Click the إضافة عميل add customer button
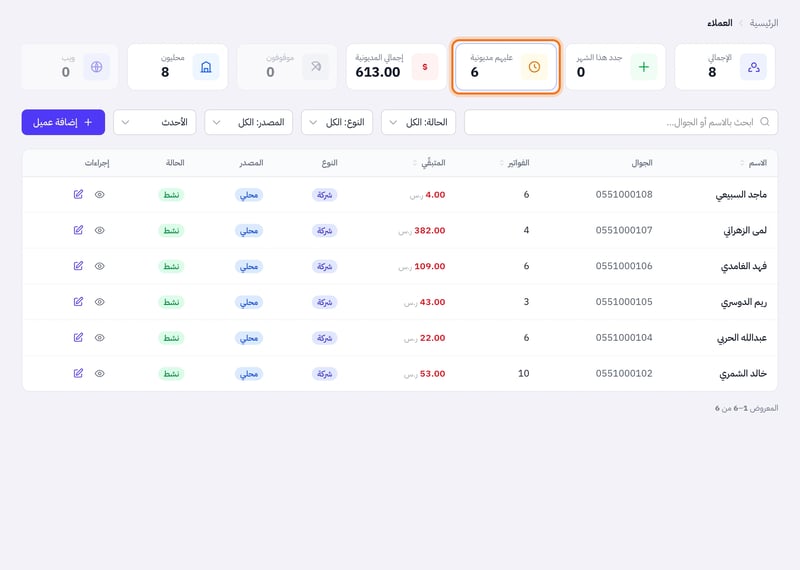Screen dimensions: 800x570 click(63, 122)
